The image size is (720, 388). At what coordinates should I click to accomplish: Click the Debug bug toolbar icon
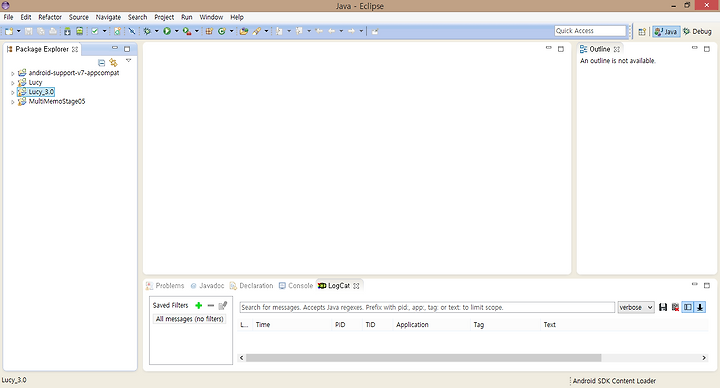click(147, 31)
